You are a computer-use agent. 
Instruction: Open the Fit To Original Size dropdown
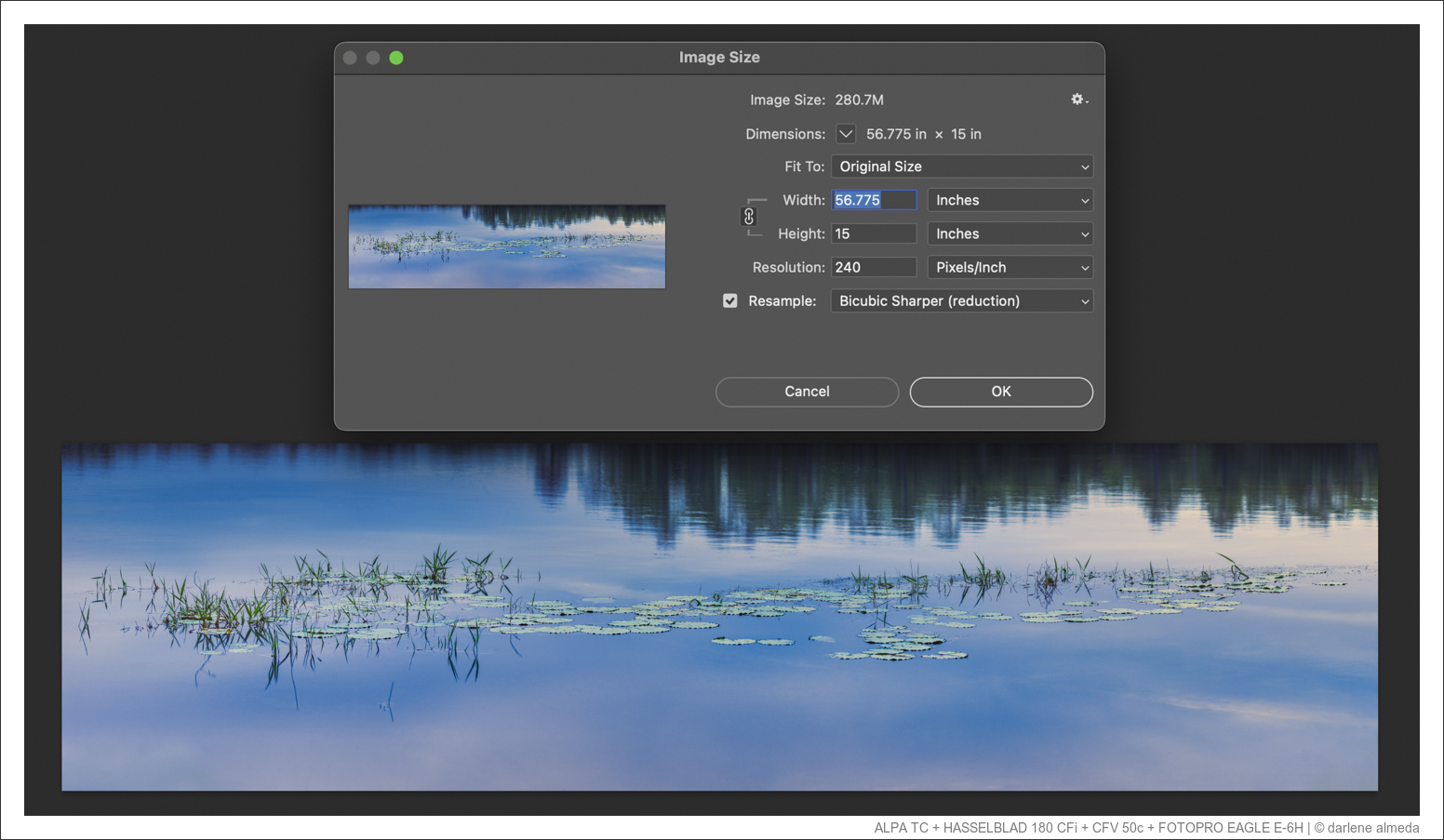pos(962,167)
